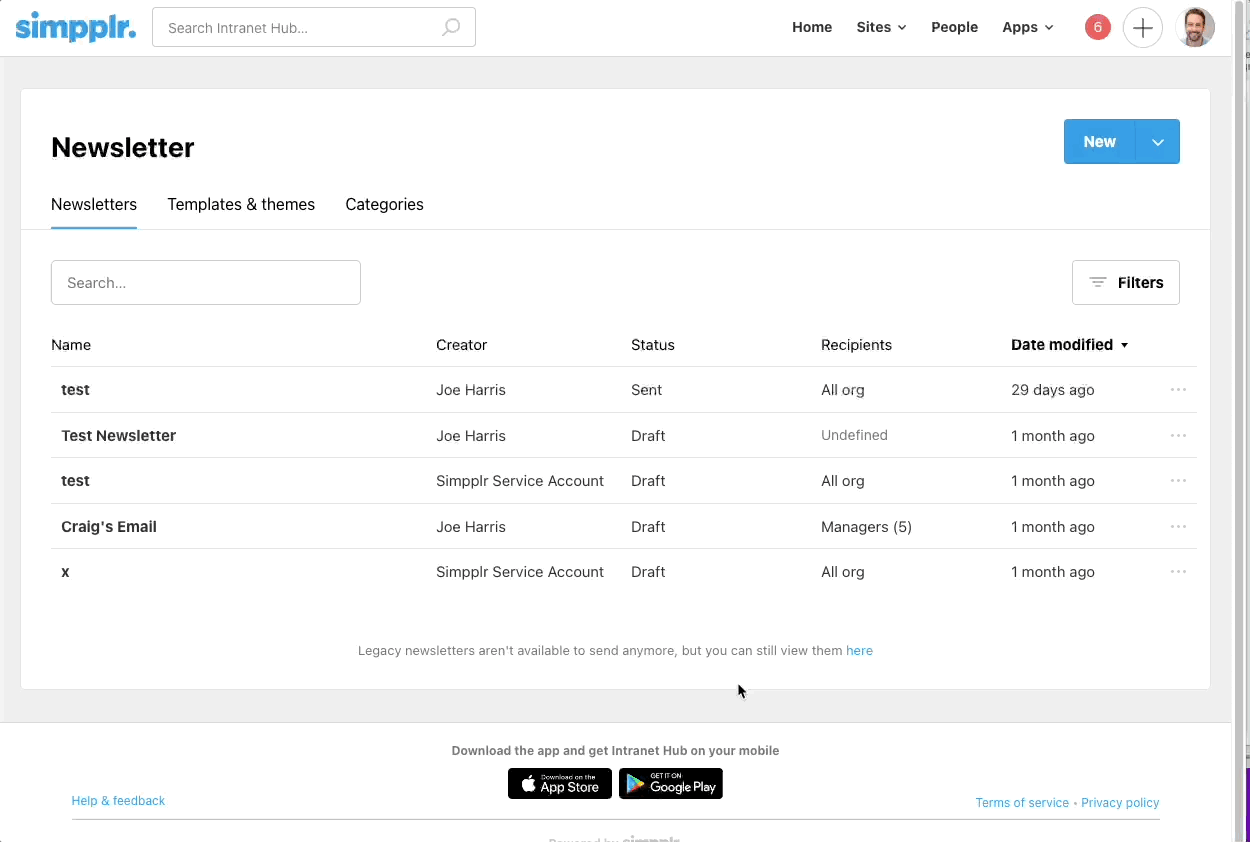
Task: Click the New newsletter button
Action: pos(1099,142)
